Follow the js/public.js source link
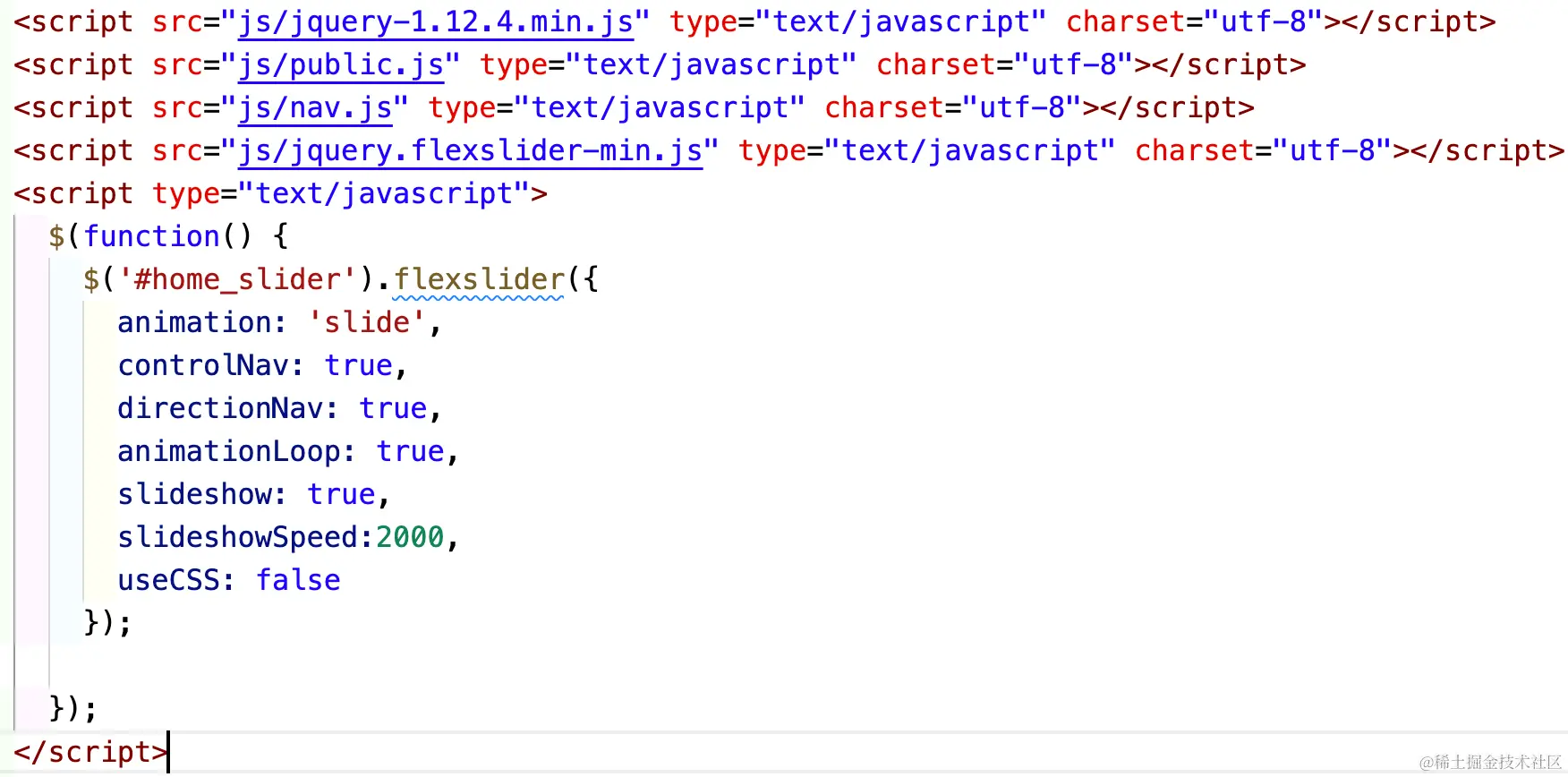This screenshot has height=777, width=1568. [341, 64]
